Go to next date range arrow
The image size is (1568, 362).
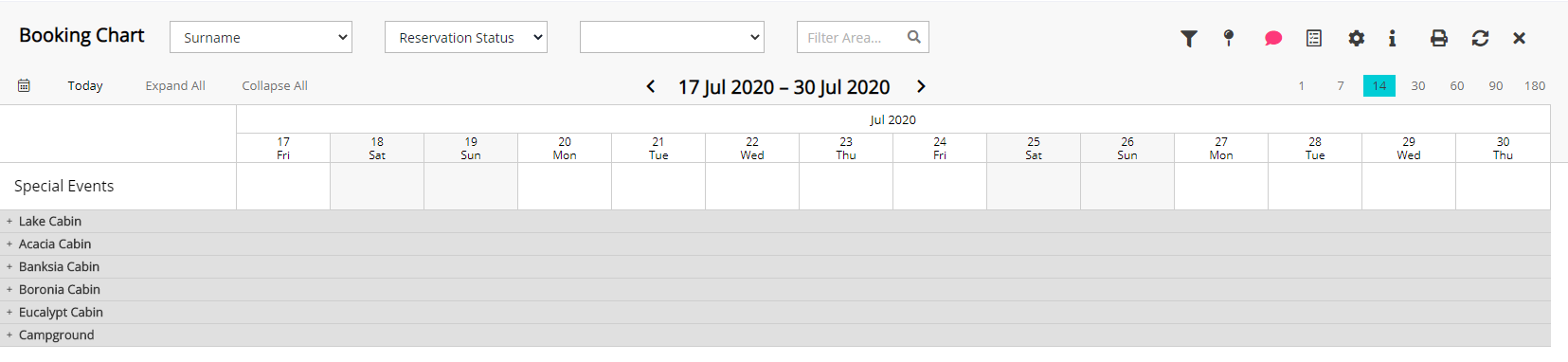pyautogui.click(x=921, y=86)
